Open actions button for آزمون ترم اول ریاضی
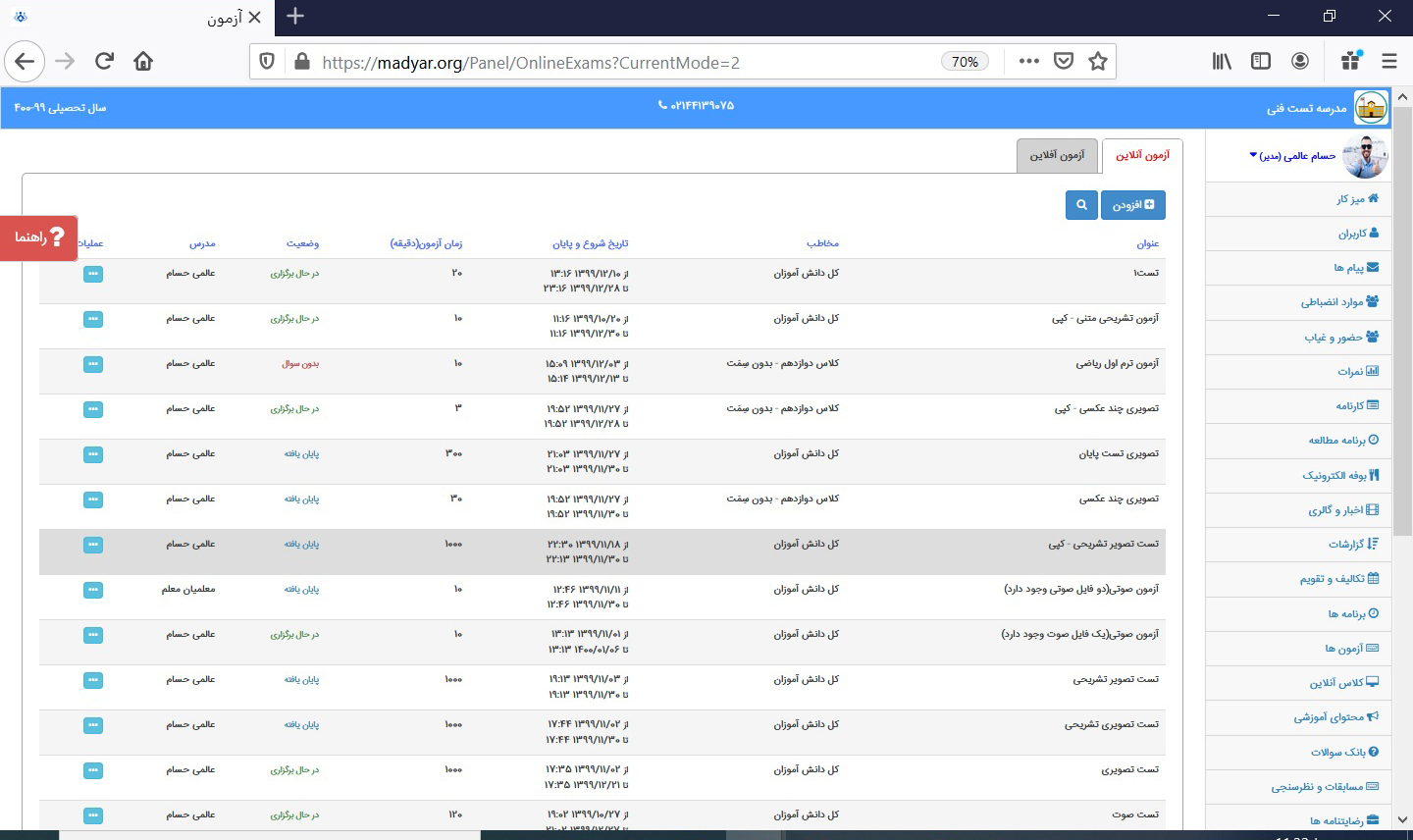Image resolution: width=1413 pixels, height=840 pixels. coord(93,364)
